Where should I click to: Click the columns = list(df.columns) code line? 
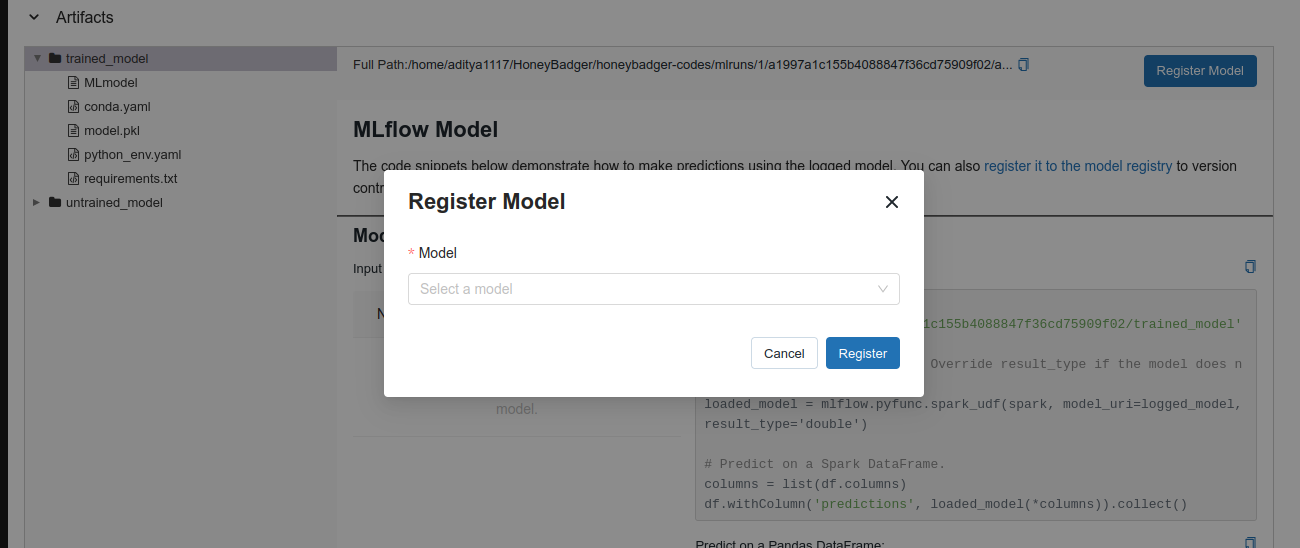(x=805, y=484)
